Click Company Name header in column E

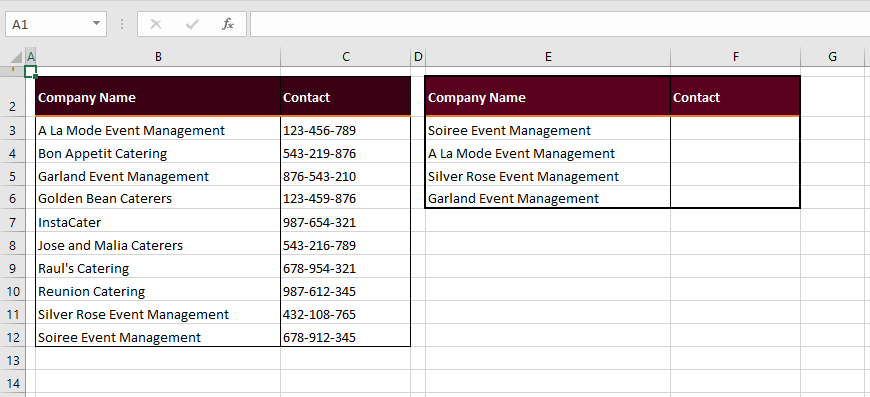coord(548,96)
